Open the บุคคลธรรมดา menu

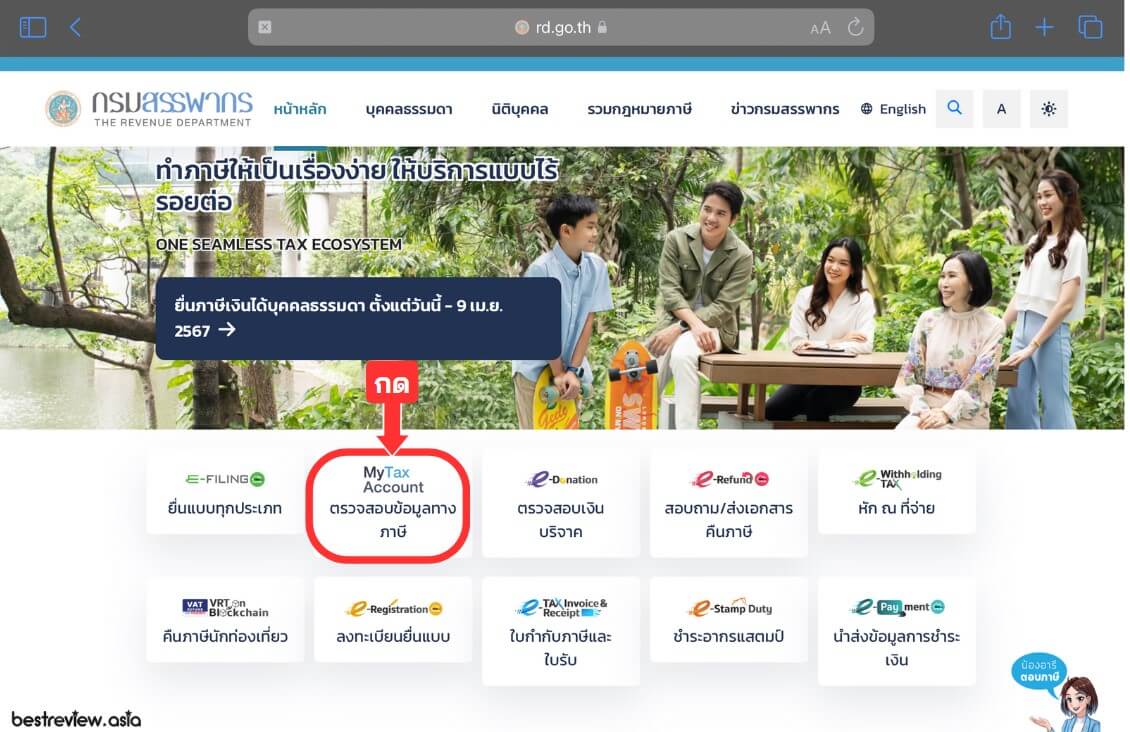click(409, 110)
